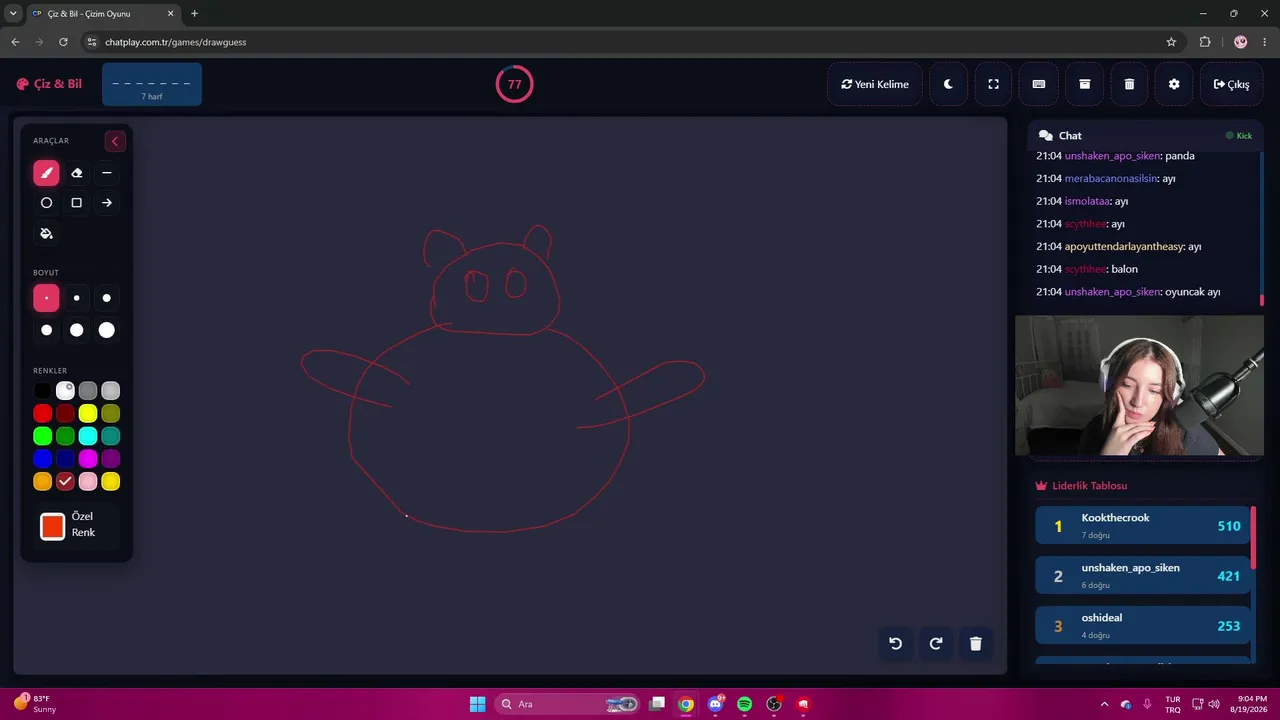The width and height of the screenshot is (1280, 720).
Task: Click the Çıkış exit button
Action: (1231, 84)
